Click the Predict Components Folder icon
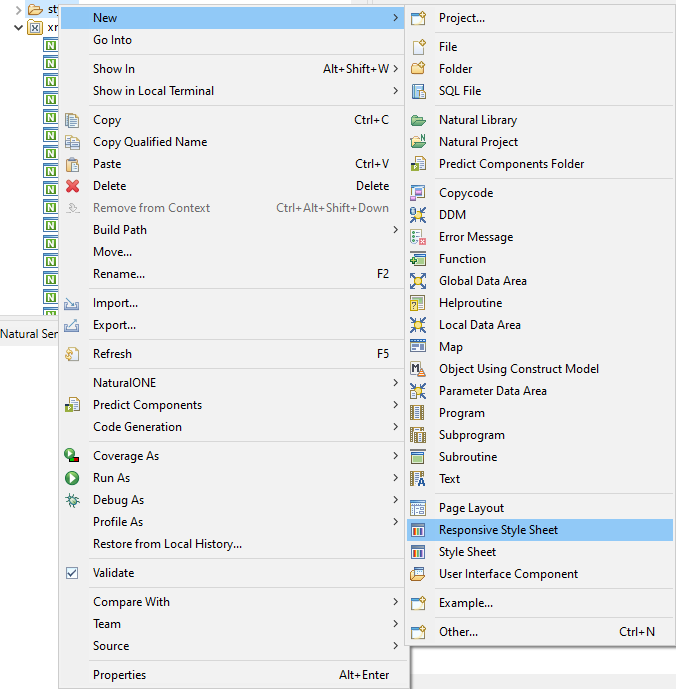The image size is (676, 689). click(x=418, y=164)
